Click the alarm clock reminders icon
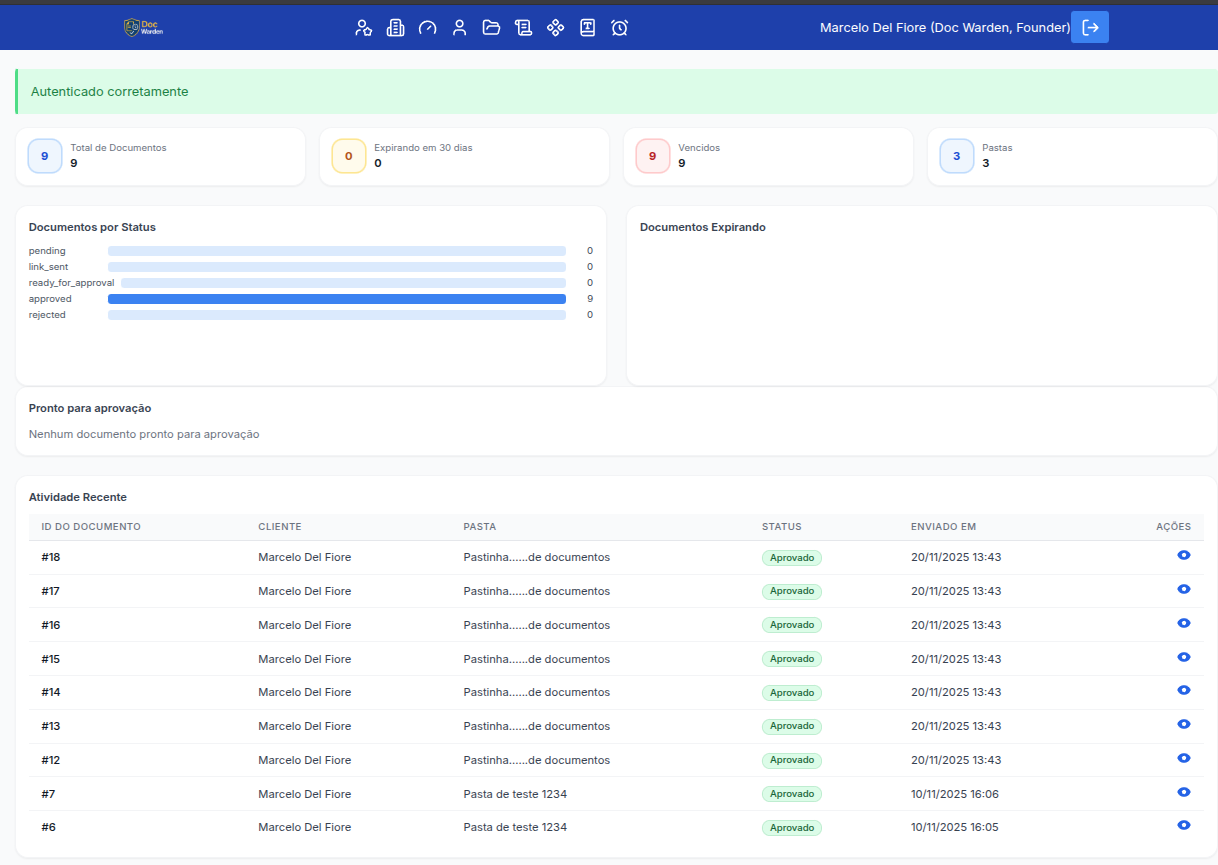The height and width of the screenshot is (865, 1218). 619,27
